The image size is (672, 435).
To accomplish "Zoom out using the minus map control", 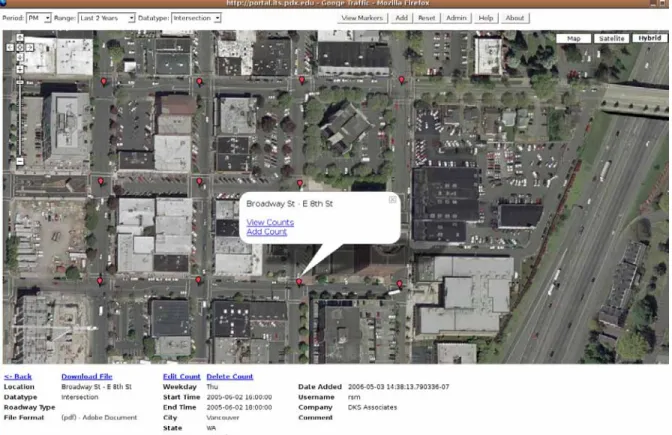I will 20,162.
